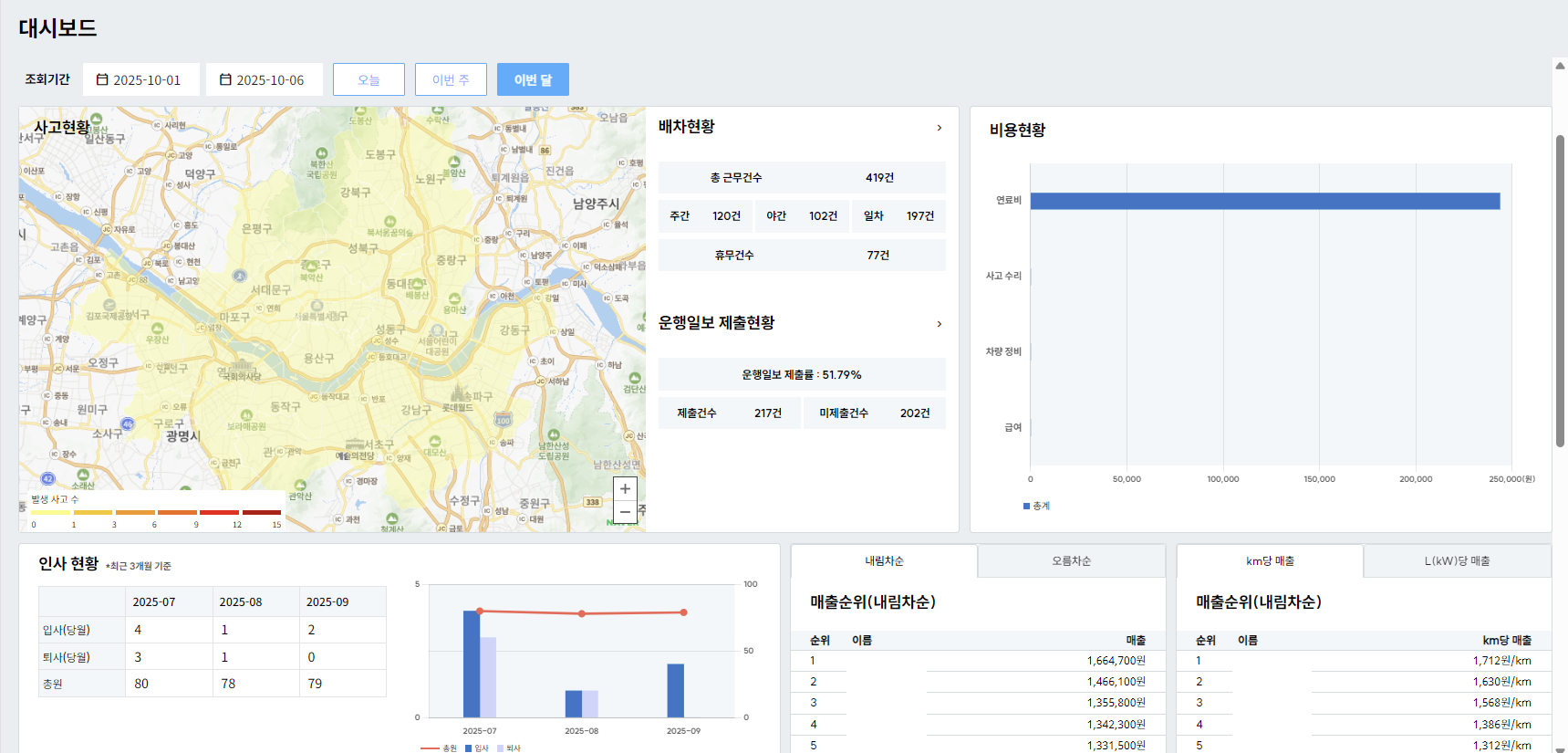Click the blue 총계 legend square under the cost chart
Image resolution: width=1568 pixels, height=753 pixels.
coord(1026,506)
